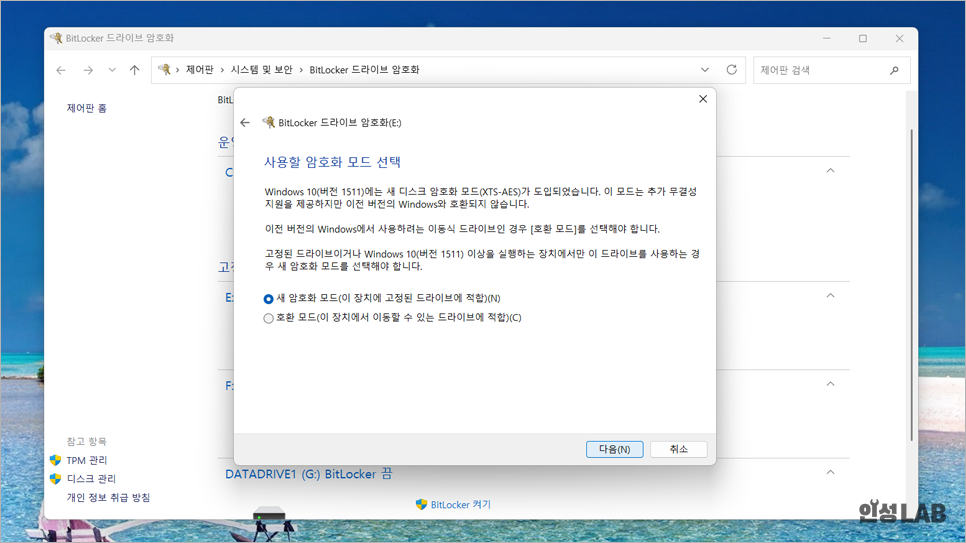Navigate forward in Control Panel window
This screenshot has width=966, height=543.
[88, 70]
